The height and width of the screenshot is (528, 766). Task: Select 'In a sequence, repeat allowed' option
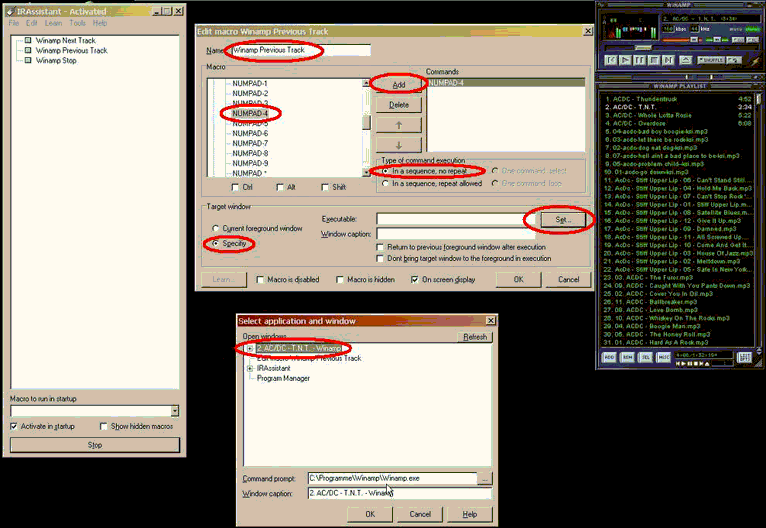[x=386, y=184]
